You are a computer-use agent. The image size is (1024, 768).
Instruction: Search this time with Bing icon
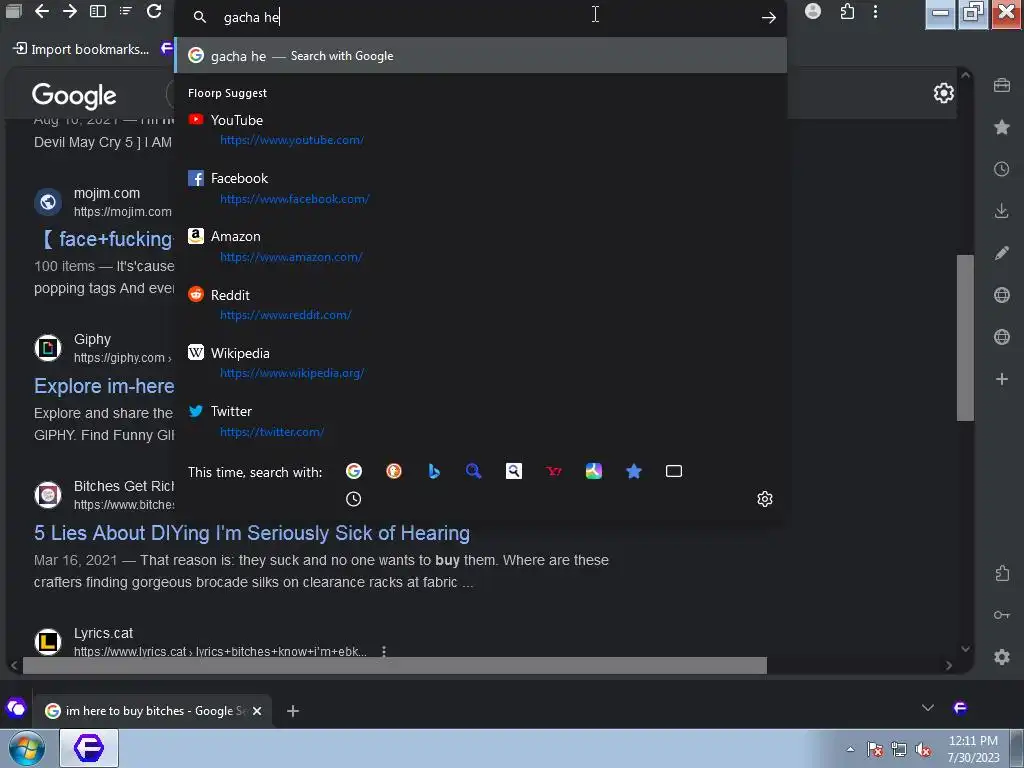[434, 471]
